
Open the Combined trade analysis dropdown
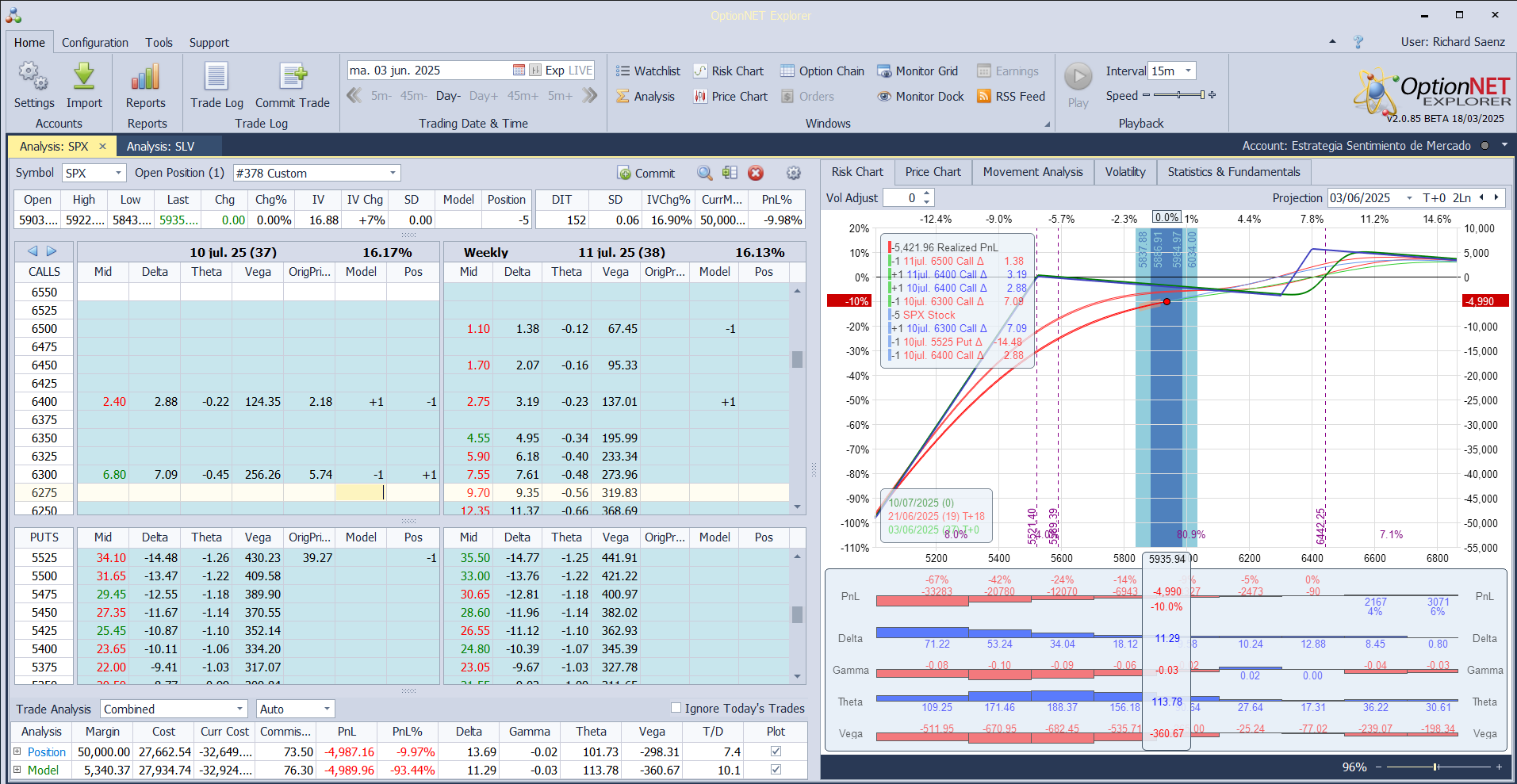pyautogui.click(x=239, y=709)
